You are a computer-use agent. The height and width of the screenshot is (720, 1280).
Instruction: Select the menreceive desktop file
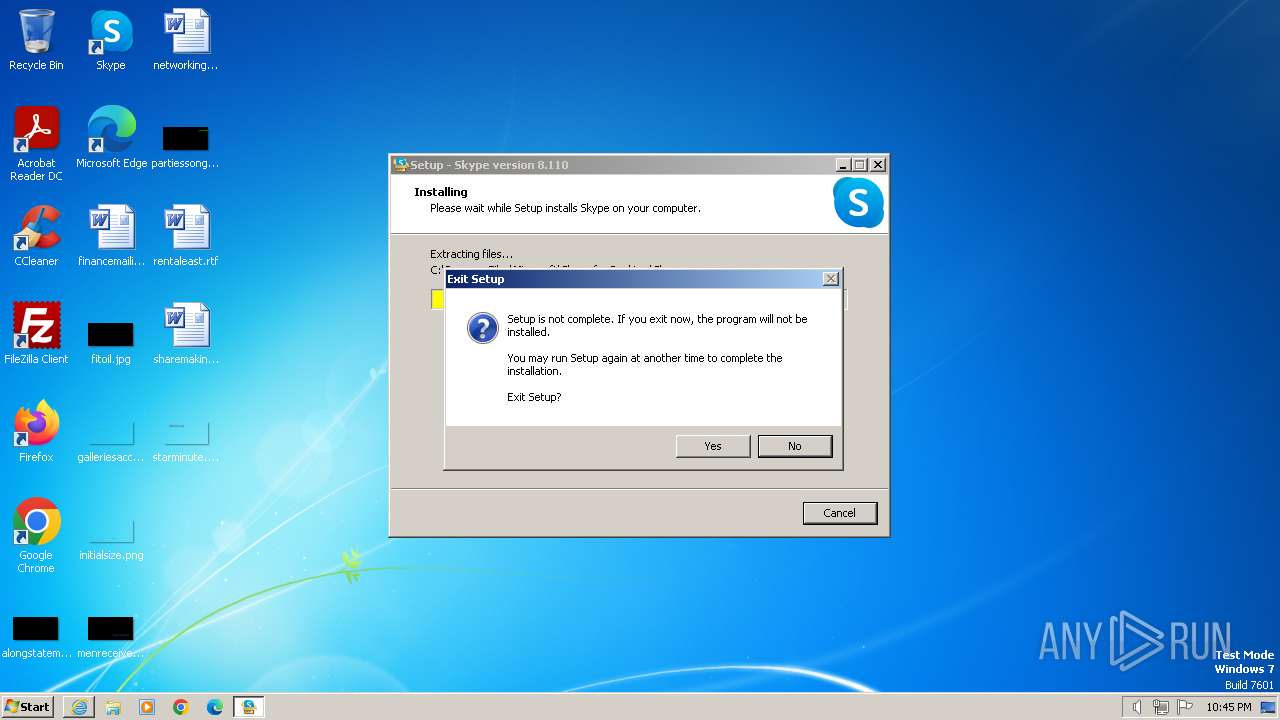pyautogui.click(x=111, y=636)
